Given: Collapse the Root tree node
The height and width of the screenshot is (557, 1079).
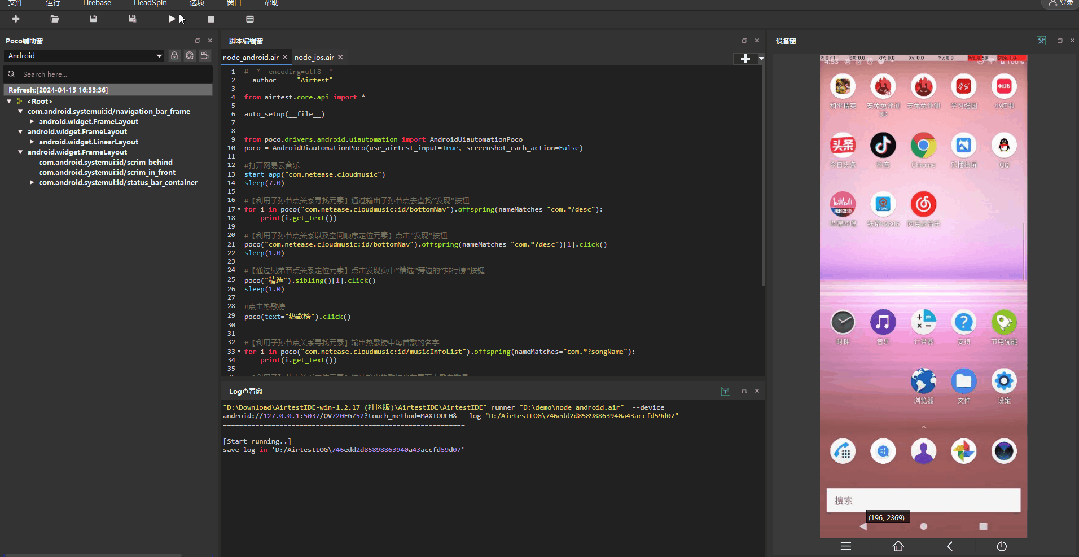Looking at the screenshot, I should [x=9, y=101].
